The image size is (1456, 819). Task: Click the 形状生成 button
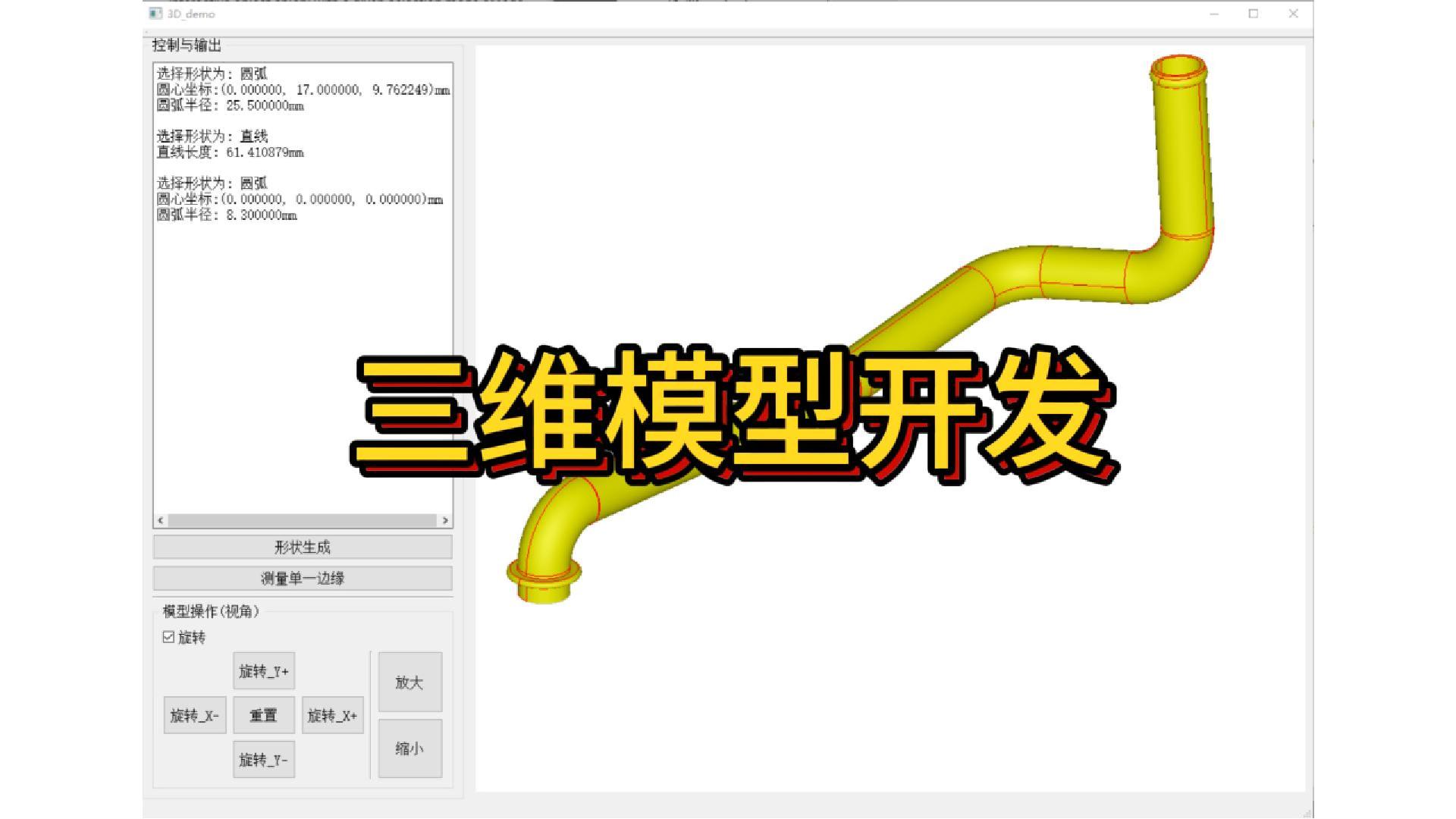point(303,547)
